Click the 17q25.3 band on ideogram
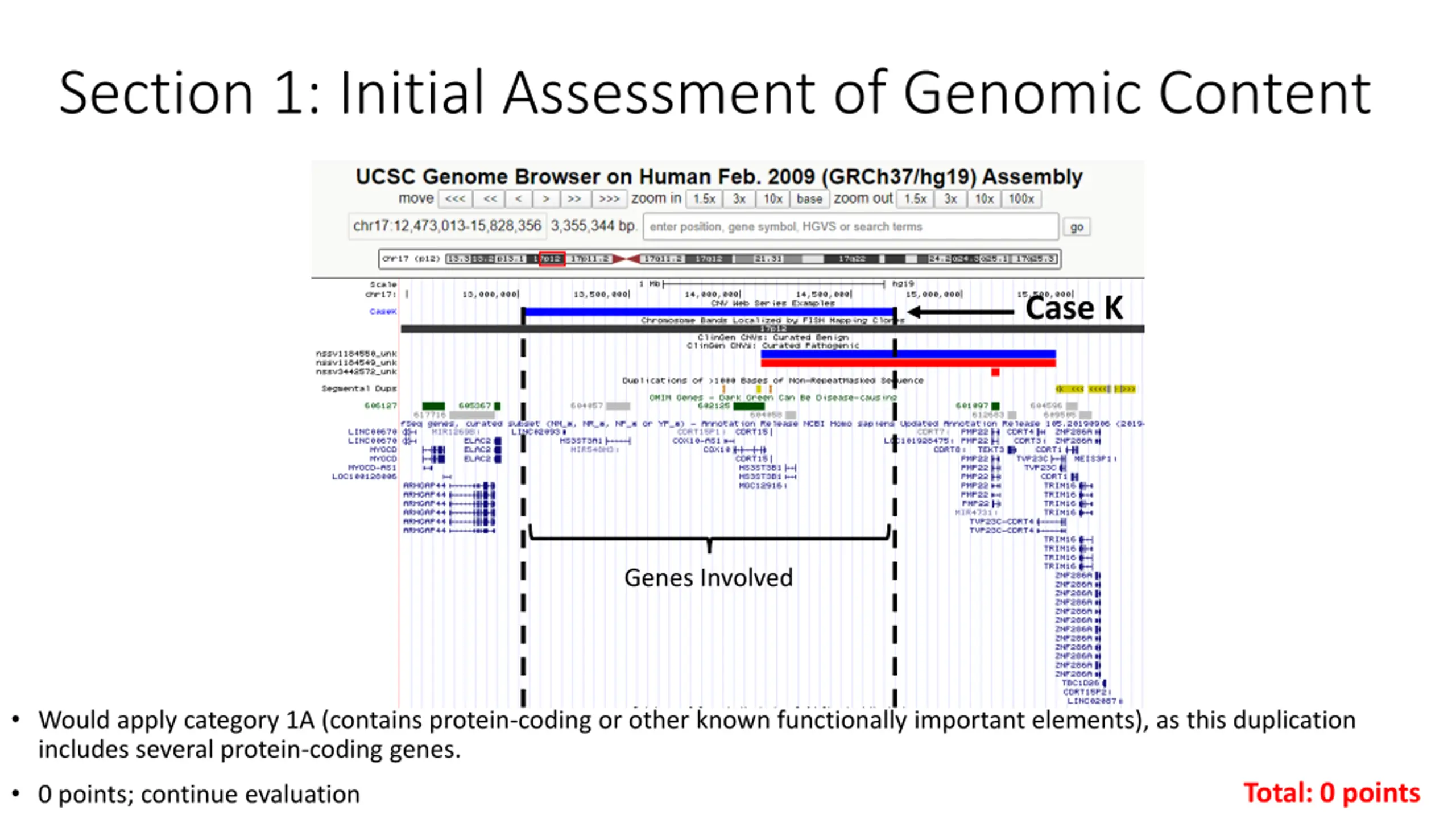Viewport: 1456px width, 819px height. click(1036, 259)
